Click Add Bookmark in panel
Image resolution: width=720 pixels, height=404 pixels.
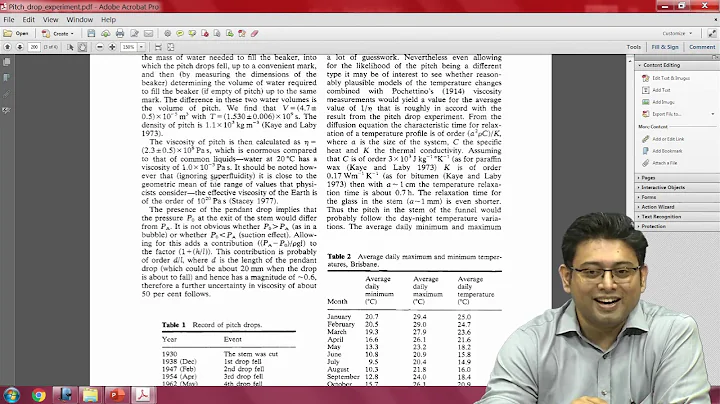[662, 151]
